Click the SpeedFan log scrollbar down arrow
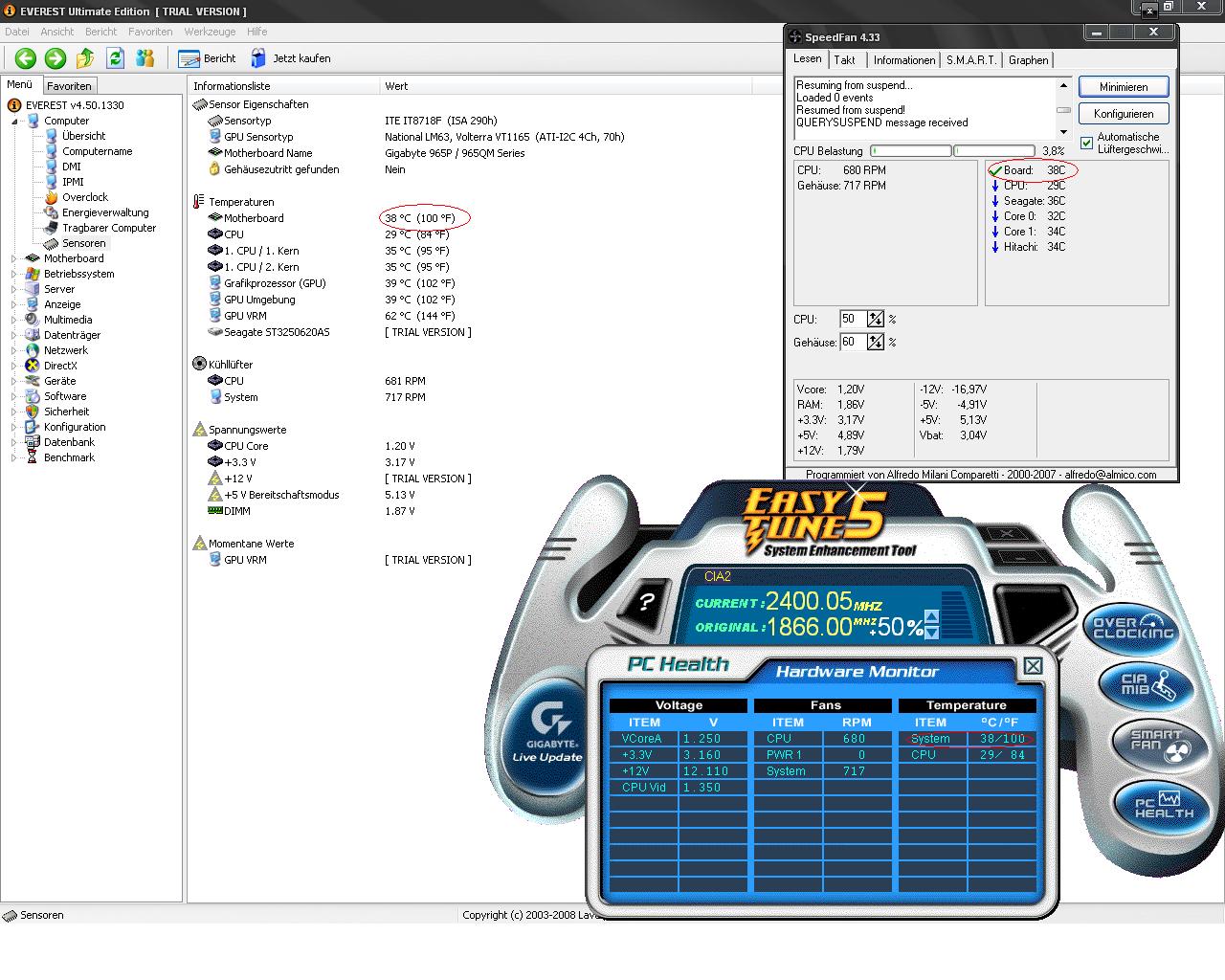Viewport: 1225px width, 980px height. 1063,132
